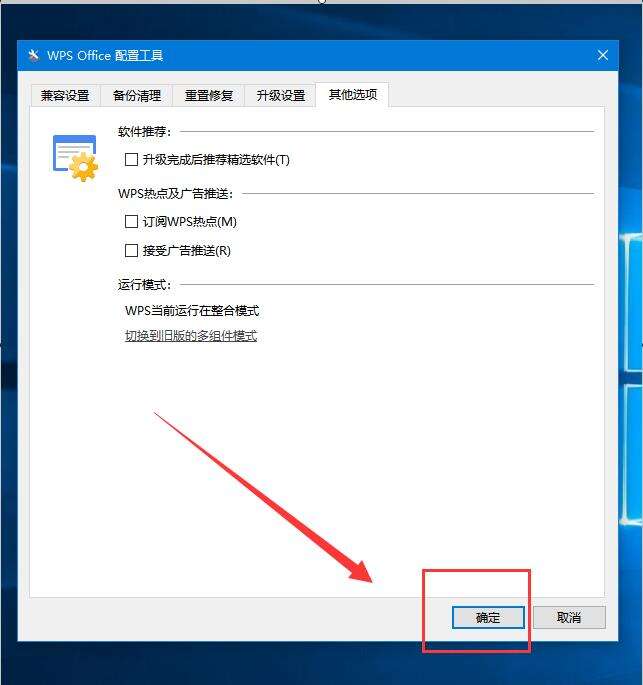The image size is (643, 685).
Task: Enable 升级完成后推荐精选软件 checkbox
Action: click(131, 159)
